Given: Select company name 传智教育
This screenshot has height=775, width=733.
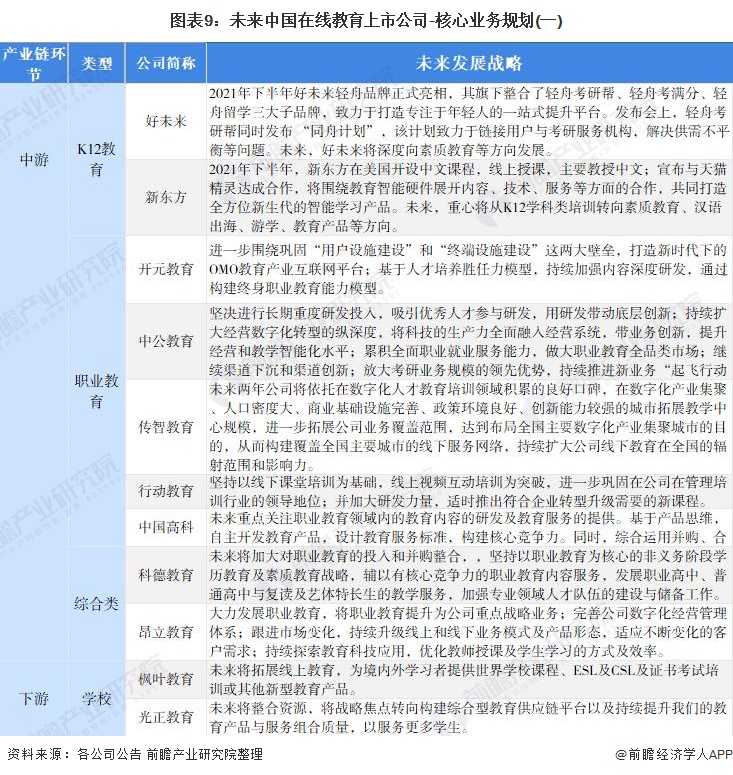Looking at the screenshot, I should [x=166, y=427].
